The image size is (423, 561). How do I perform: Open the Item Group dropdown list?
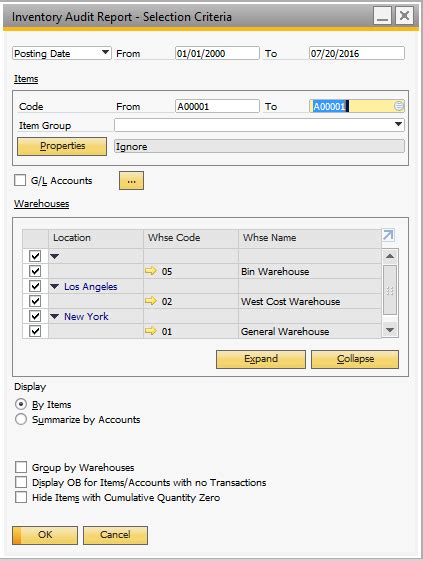pos(398,125)
